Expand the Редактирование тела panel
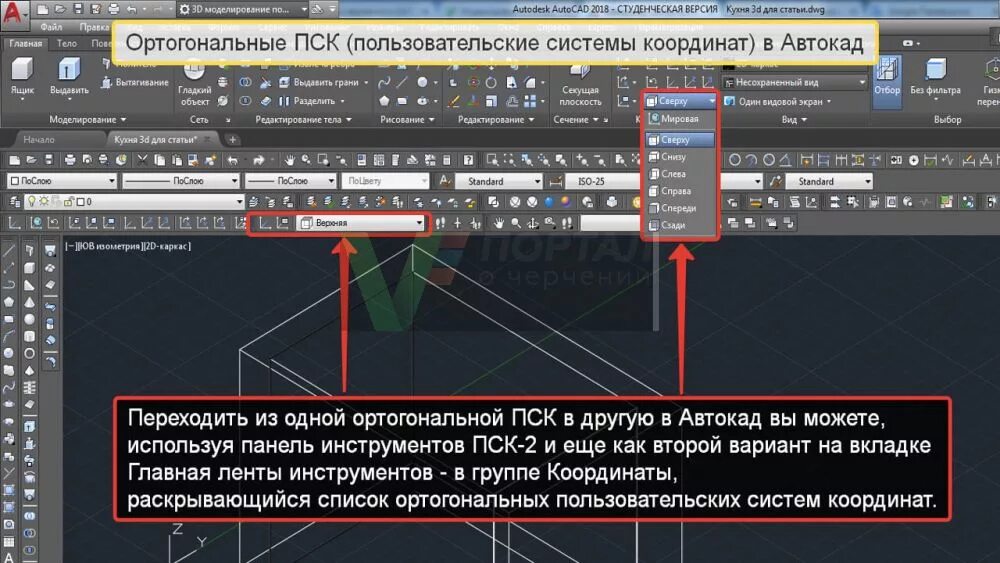Image resolution: width=1000 pixels, height=563 pixels. tap(303, 119)
